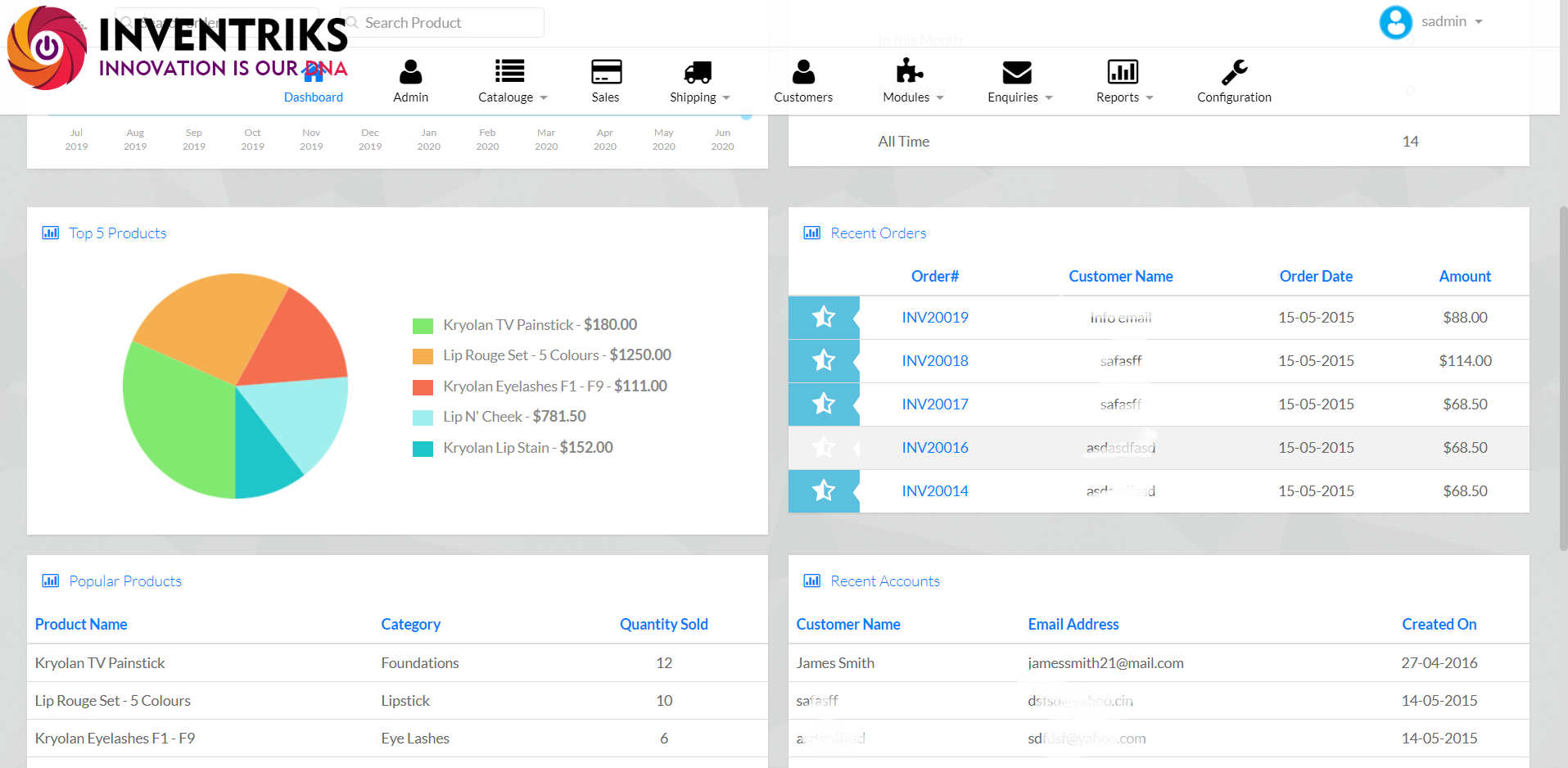Toggle the star for order INV20016
Viewport: 1568px width, 768px height.
coord(824,447)
